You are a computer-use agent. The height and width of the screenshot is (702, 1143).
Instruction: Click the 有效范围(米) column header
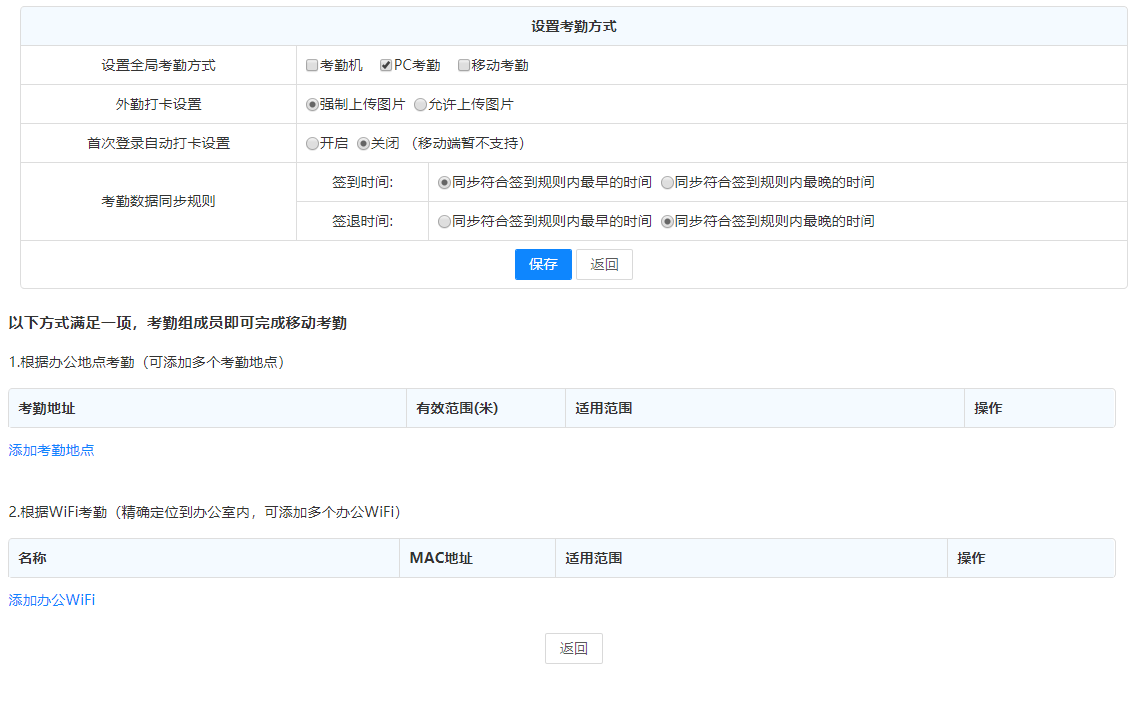pos(457,409)
